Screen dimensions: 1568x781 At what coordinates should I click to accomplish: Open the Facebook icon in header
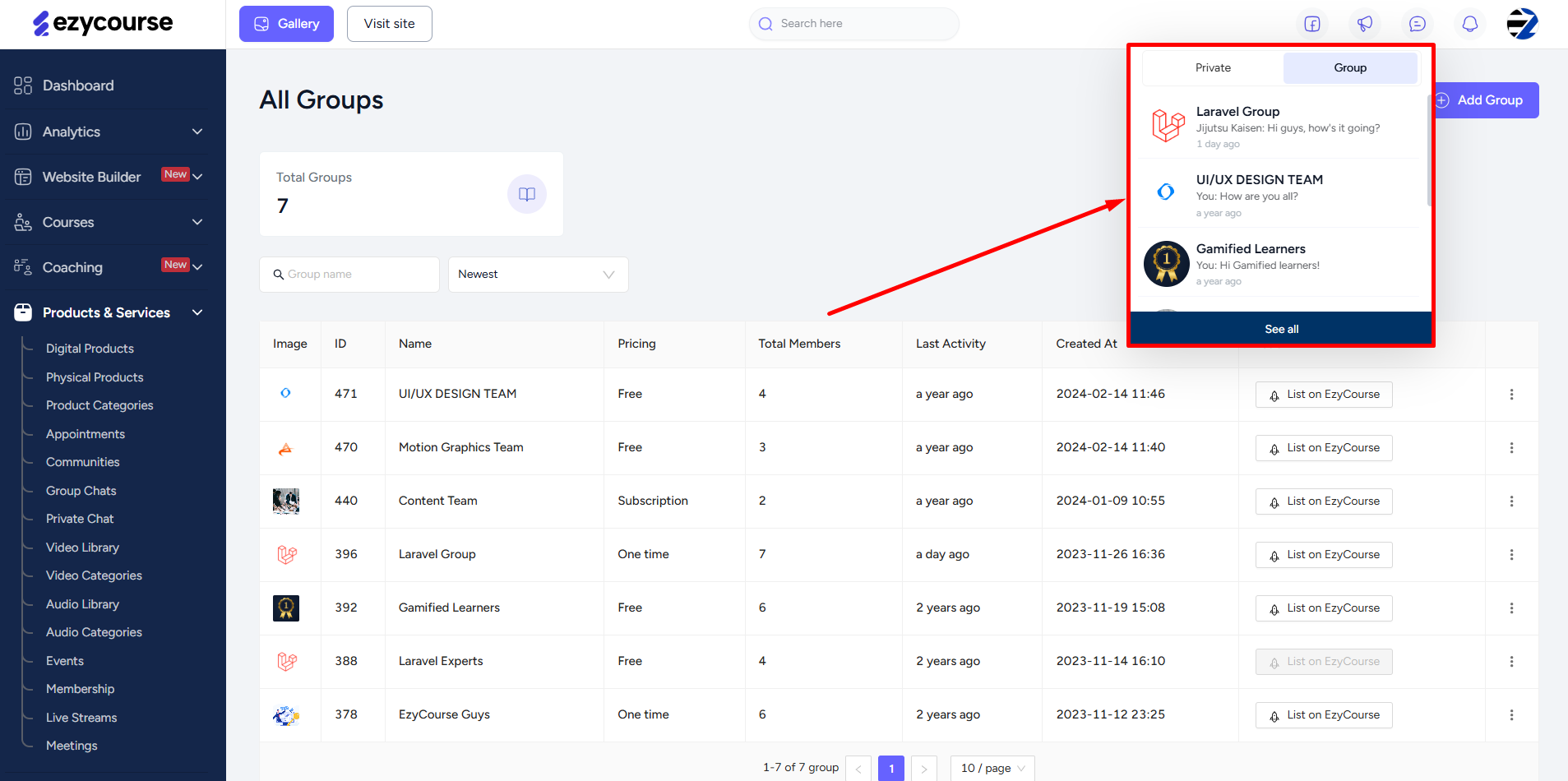[1312, 24]
